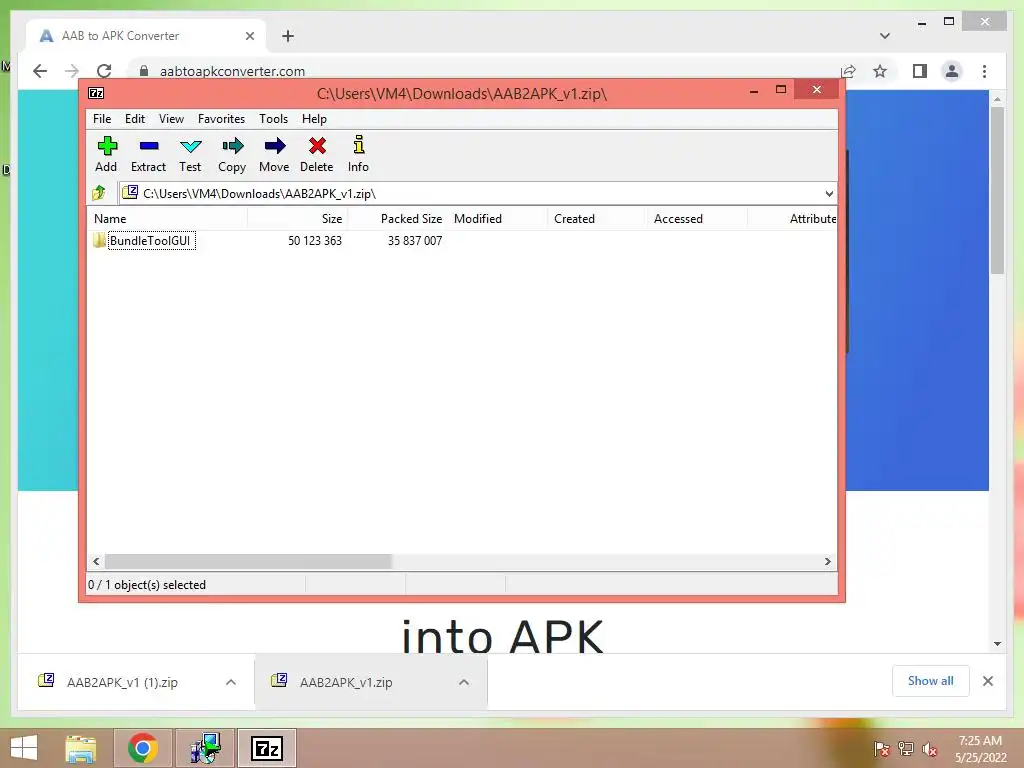Close the Chrome downloads bar
This screenshot has height=768, width=1024.
pos(988,681)
